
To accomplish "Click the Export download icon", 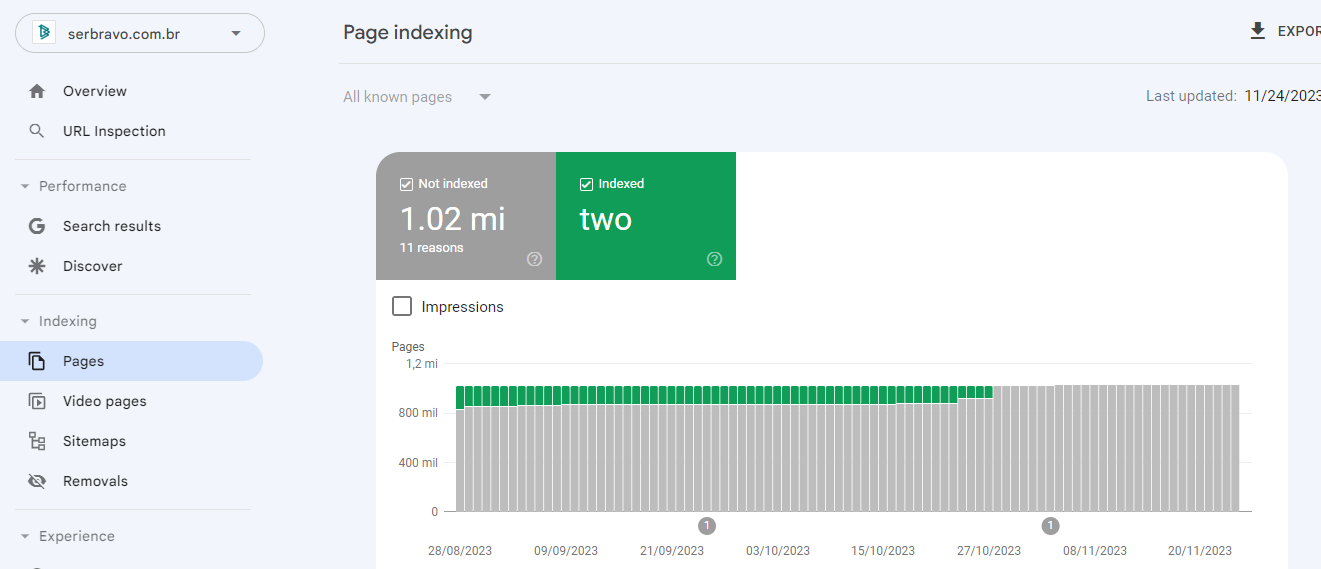I will (x=1258, y=31).
